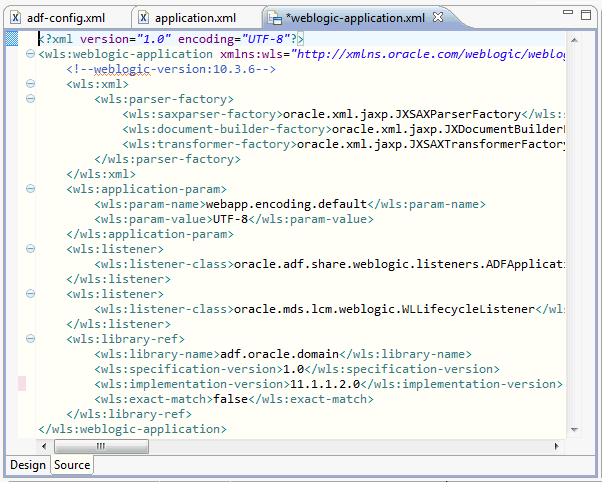Click the blue marker at the gutter top

pos(12,39)
